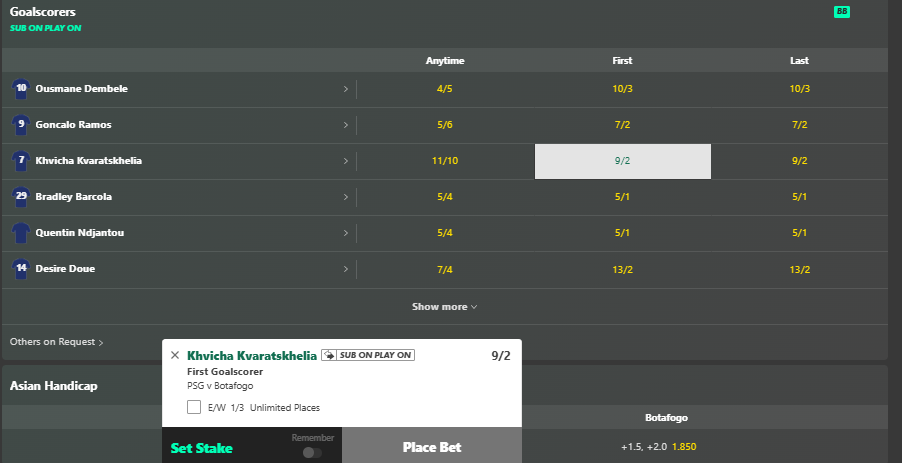Select Botafogo +1.5, +2.0 at 1.850

coord(666,446)
